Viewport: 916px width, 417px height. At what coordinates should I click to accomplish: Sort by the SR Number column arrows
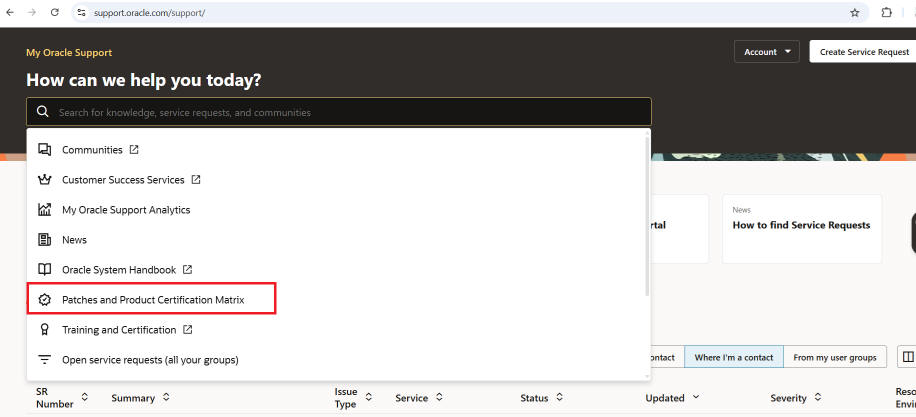click(85, 397)
